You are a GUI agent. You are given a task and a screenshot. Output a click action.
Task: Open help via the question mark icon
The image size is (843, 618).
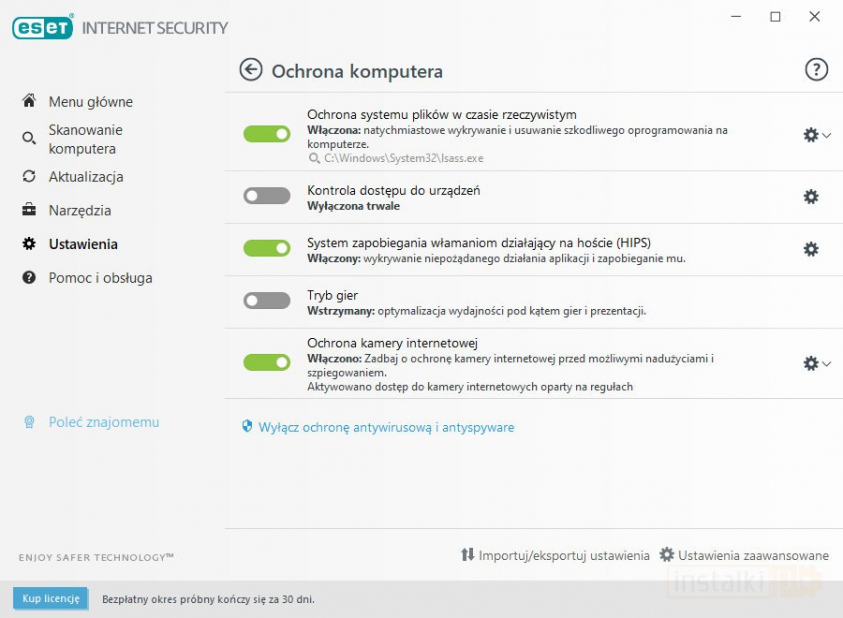click(816, 69)
